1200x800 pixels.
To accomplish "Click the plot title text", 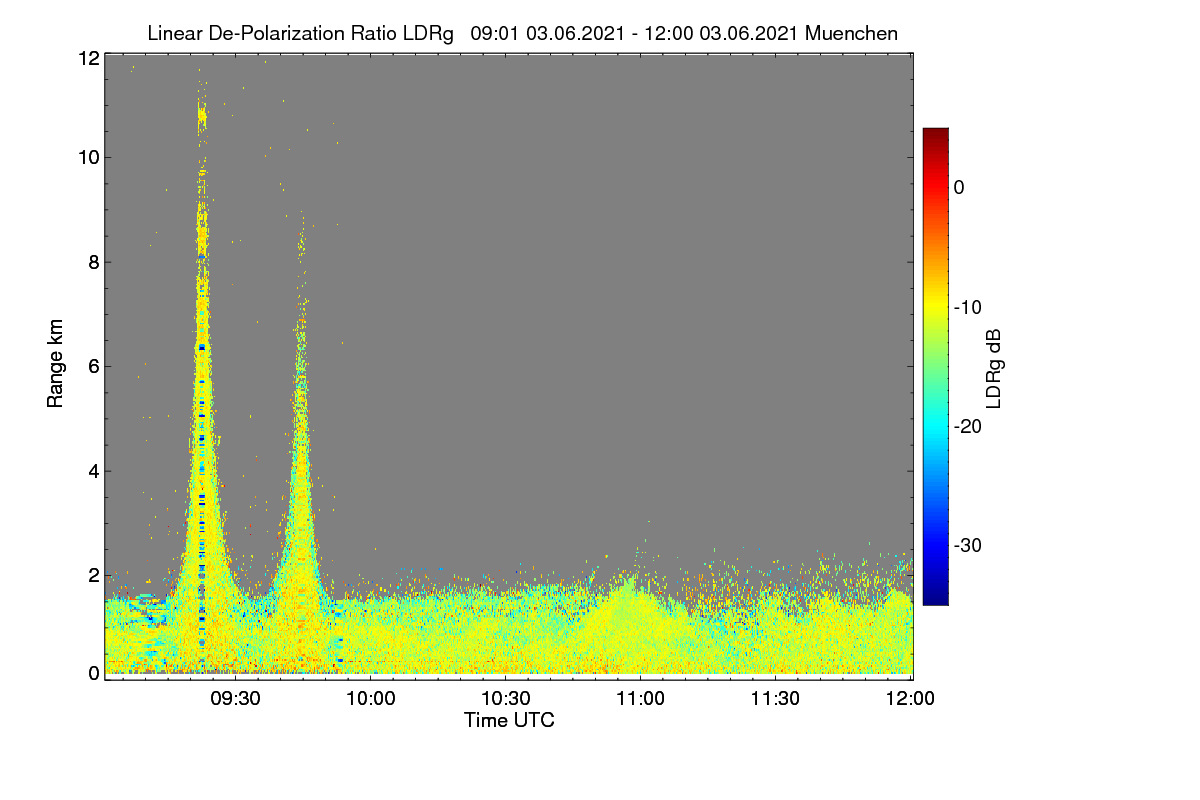I will click(522, 33).
